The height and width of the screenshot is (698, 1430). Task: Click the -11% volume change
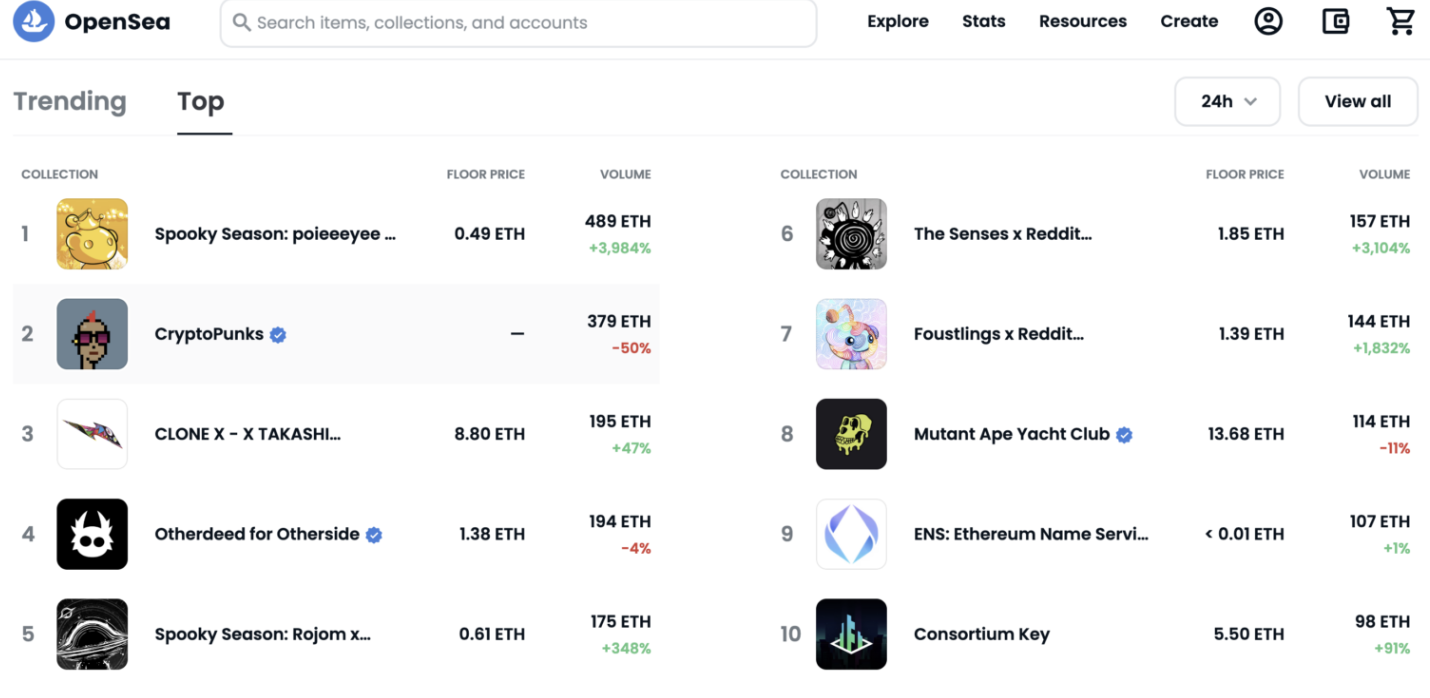point(1395,448)
